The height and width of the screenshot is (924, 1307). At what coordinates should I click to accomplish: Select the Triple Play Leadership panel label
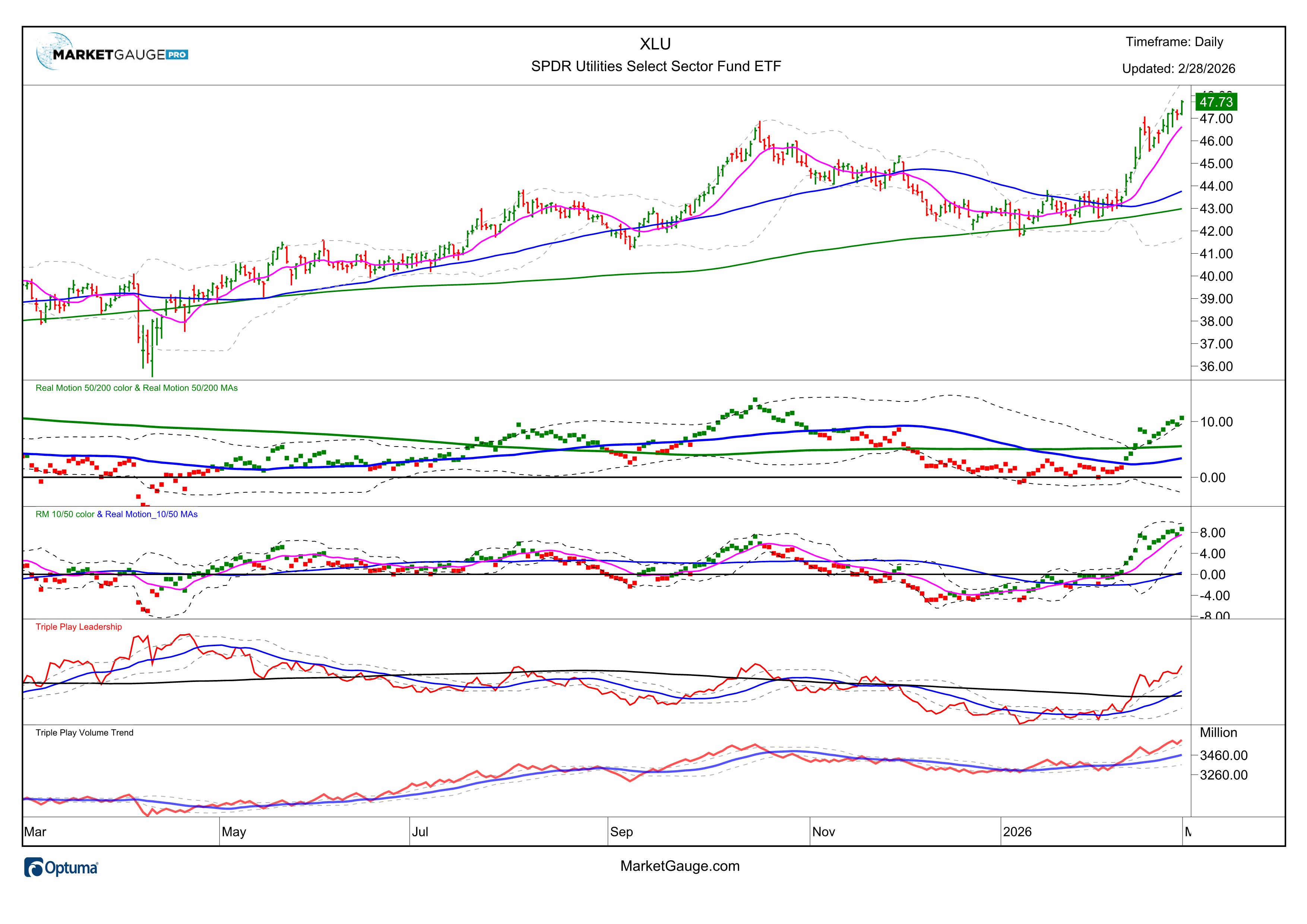[79, 627]
